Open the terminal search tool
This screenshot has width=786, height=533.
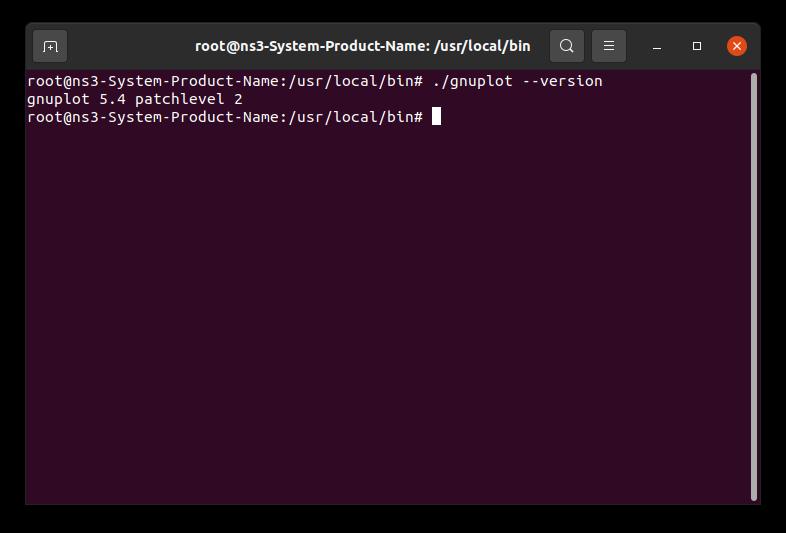pos(566,46)
